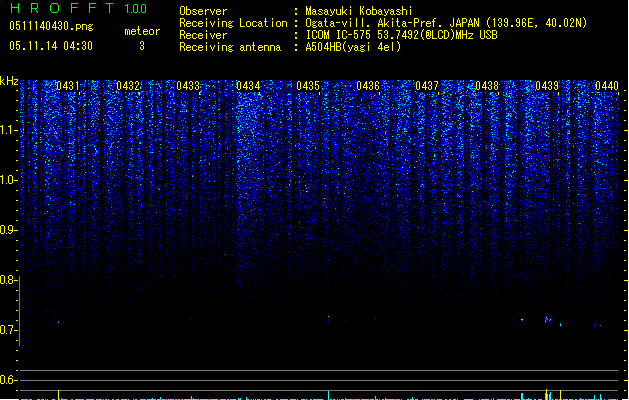Click time marker 0440
Viewport: 629px width, 400px height.
coord(607,86)
